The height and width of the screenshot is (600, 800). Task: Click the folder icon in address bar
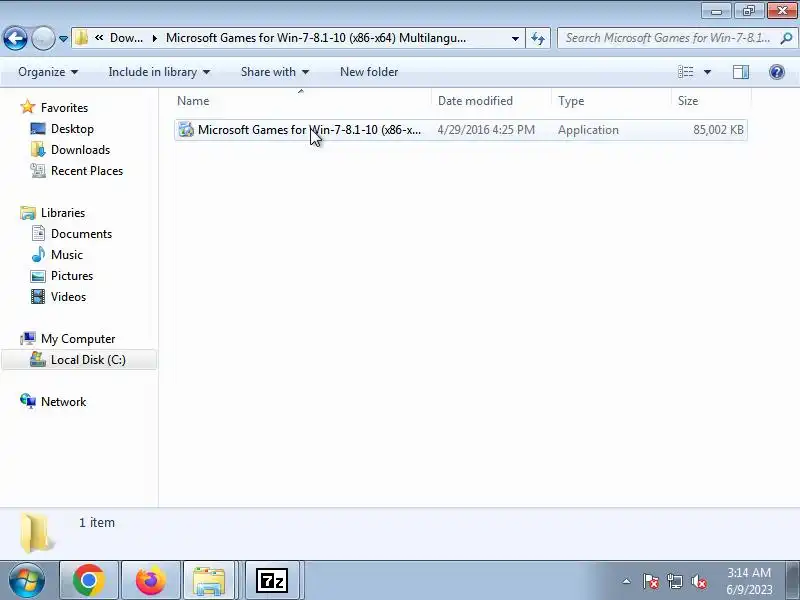(x=81, y=38)
